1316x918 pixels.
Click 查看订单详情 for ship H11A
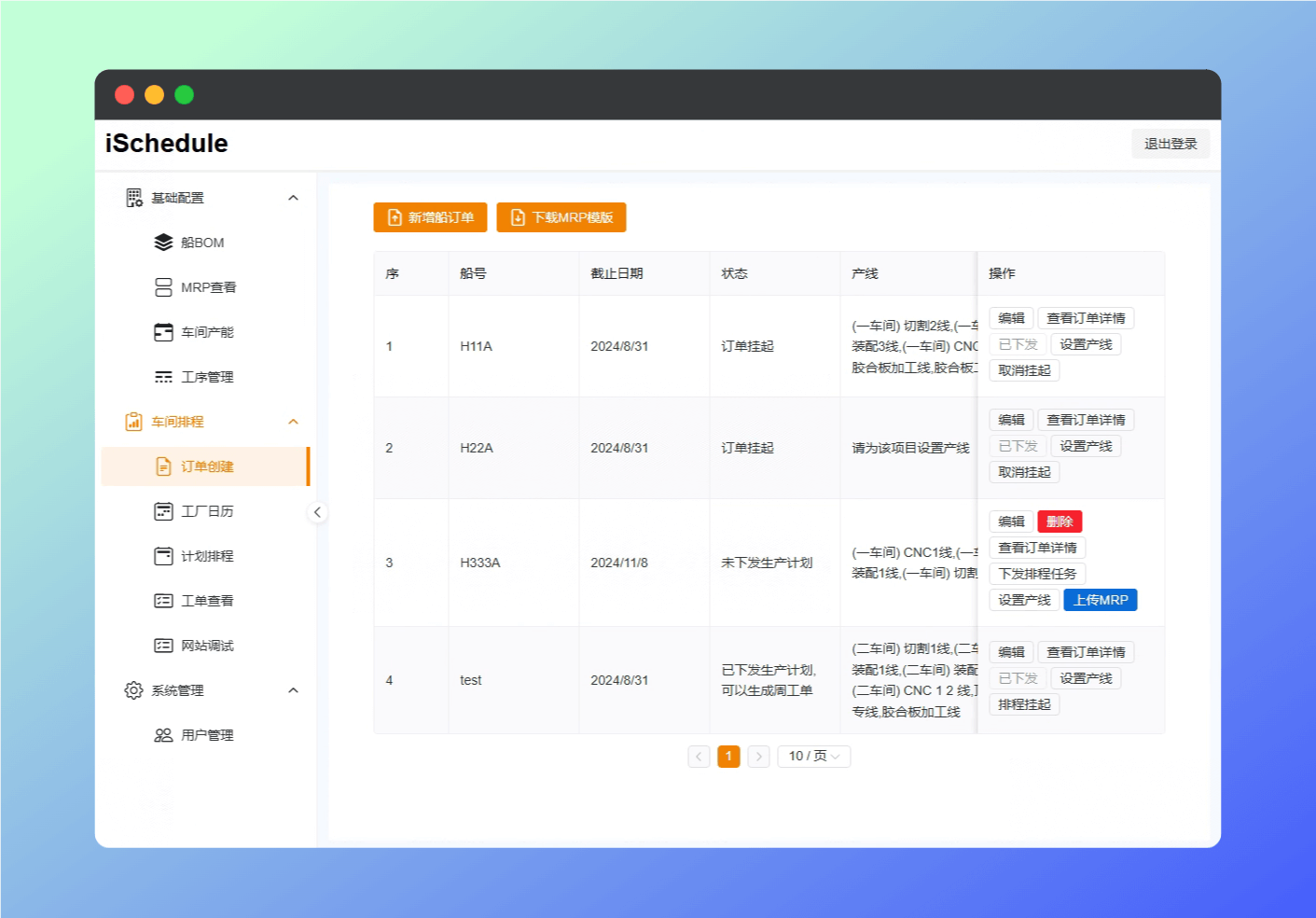click(x=1086, y=318)
